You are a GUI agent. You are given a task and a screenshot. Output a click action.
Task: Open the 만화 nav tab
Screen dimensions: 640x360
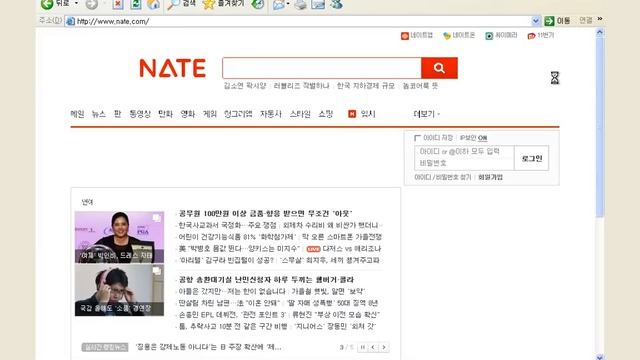(x=165, y=114)
